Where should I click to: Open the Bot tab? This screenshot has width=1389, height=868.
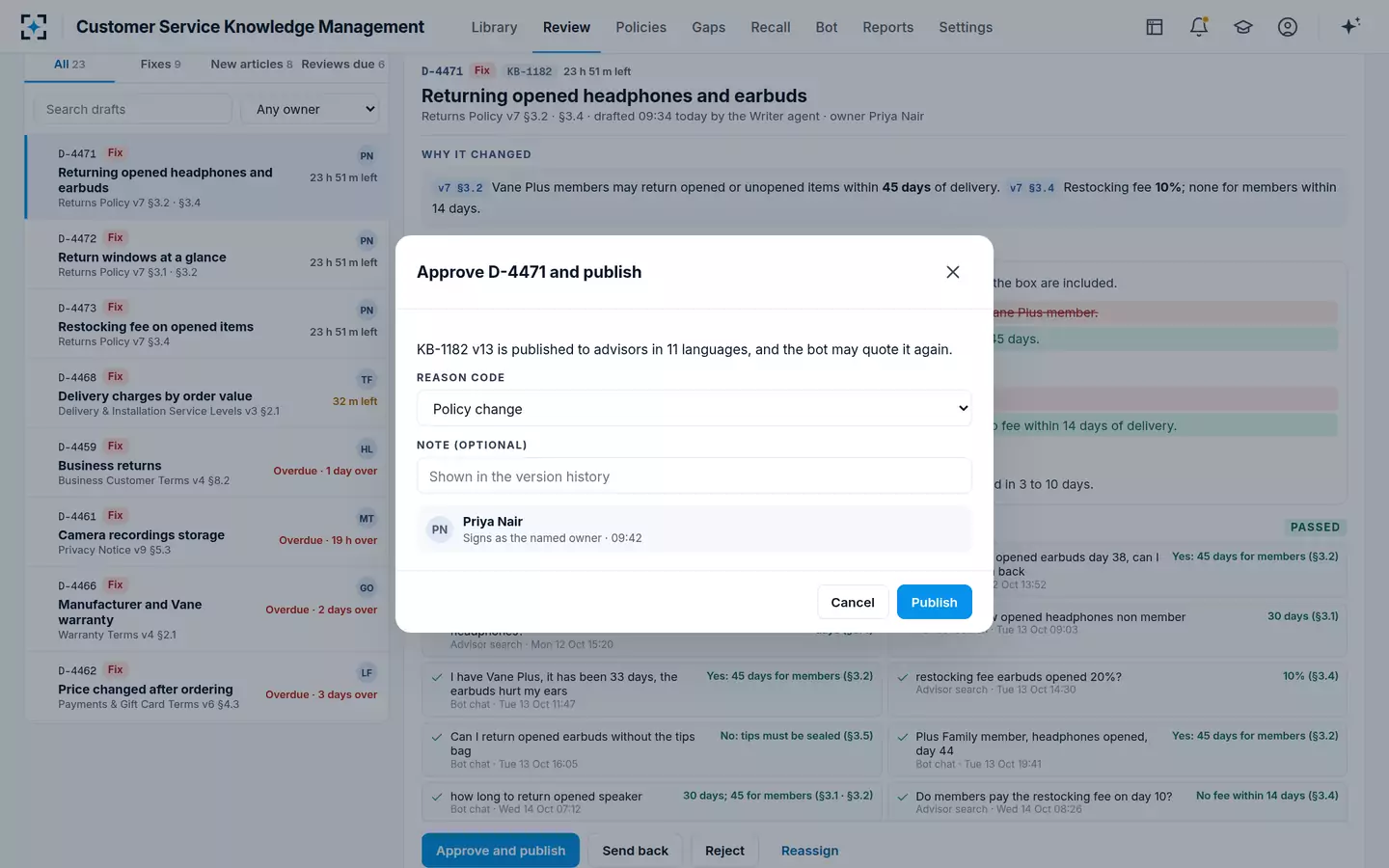tap(827, 27)
